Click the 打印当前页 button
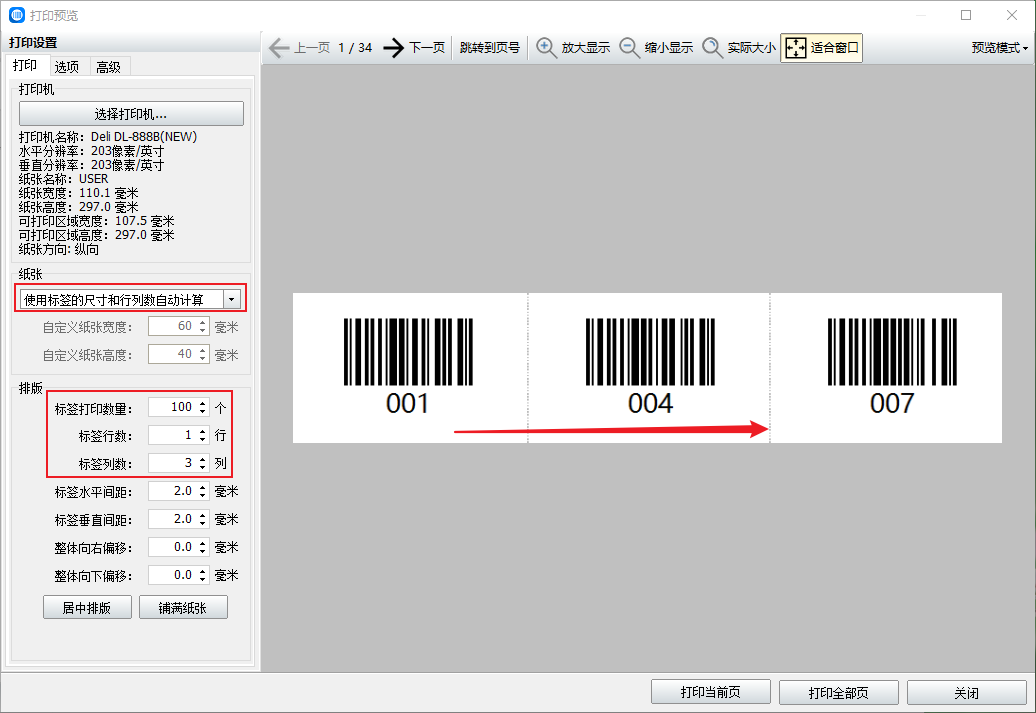This screenshot has height=713, width=1036. [711, 692]
